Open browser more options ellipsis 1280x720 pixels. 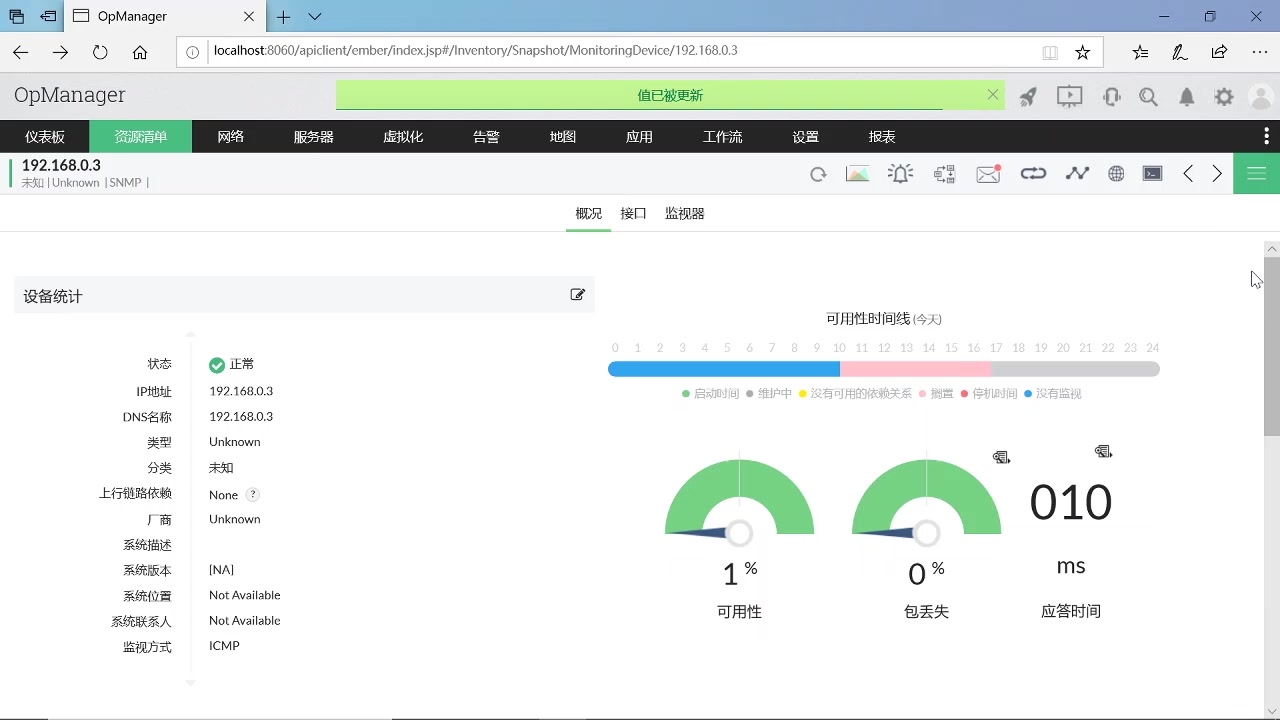(1259, 52)
